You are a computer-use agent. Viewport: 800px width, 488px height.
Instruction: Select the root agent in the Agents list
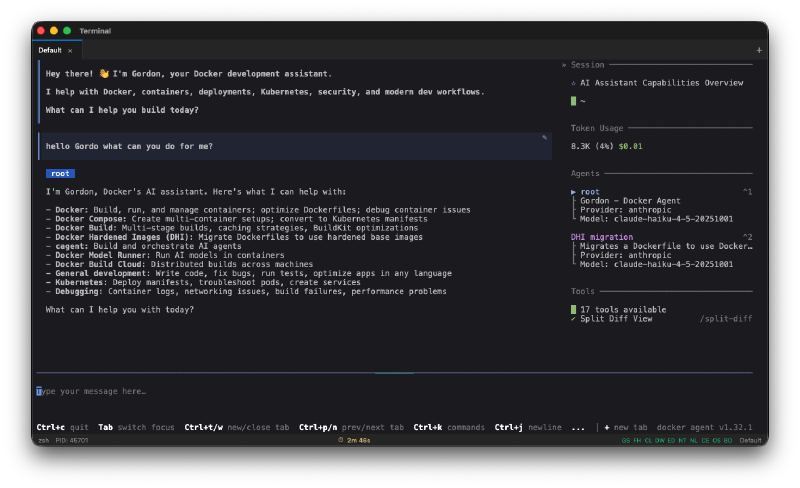tap(590, 192)
